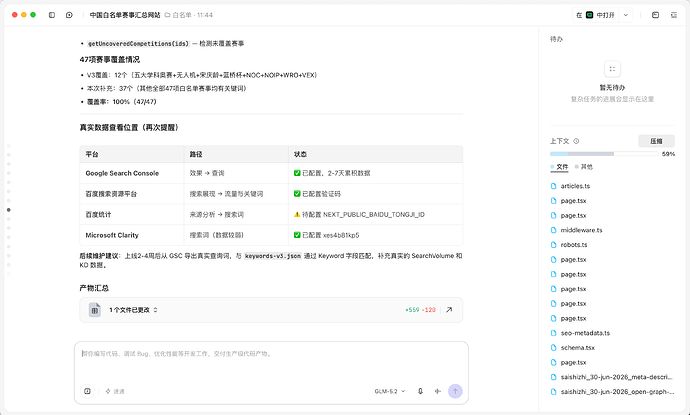
Task: Toggle the right panel layout icon in the title bar
Action: click(655, 15)
